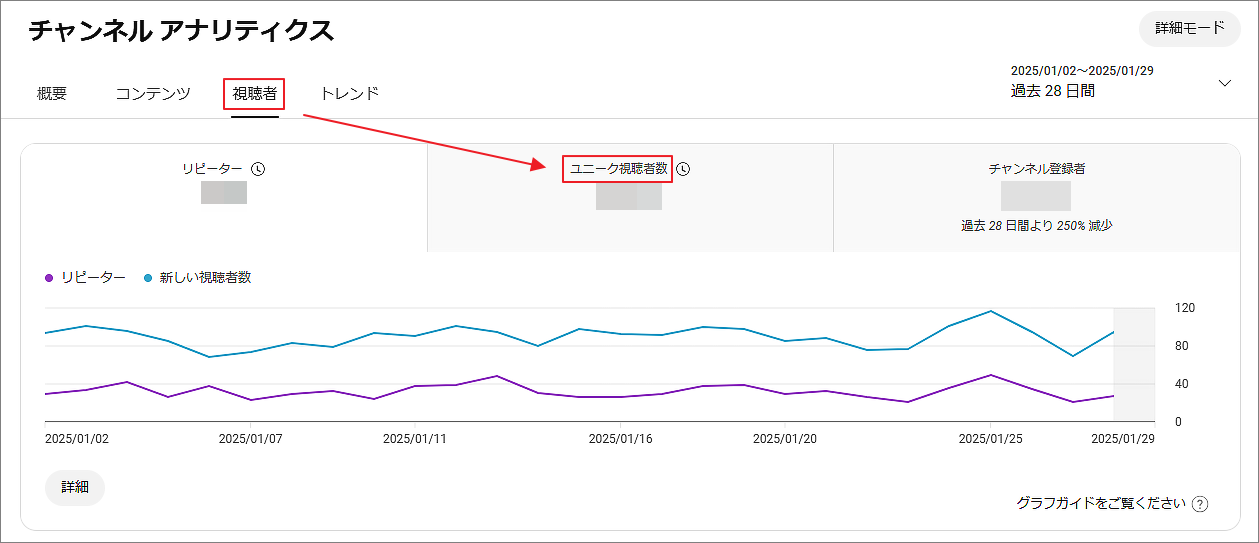Open the 過去 28 日間 date range selector
Screen dimensions: 1259x543
1121,81
